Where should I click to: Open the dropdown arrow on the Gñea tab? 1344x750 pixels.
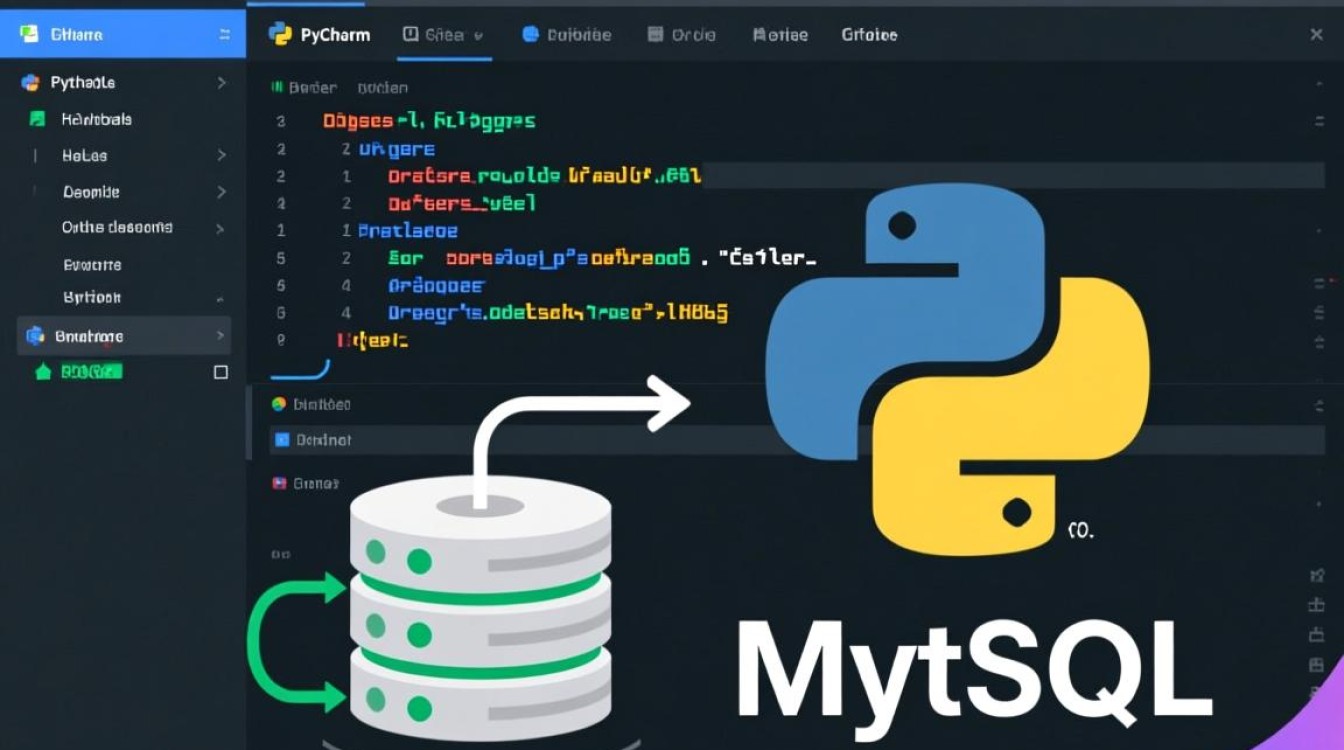click(x=478, y=35)
